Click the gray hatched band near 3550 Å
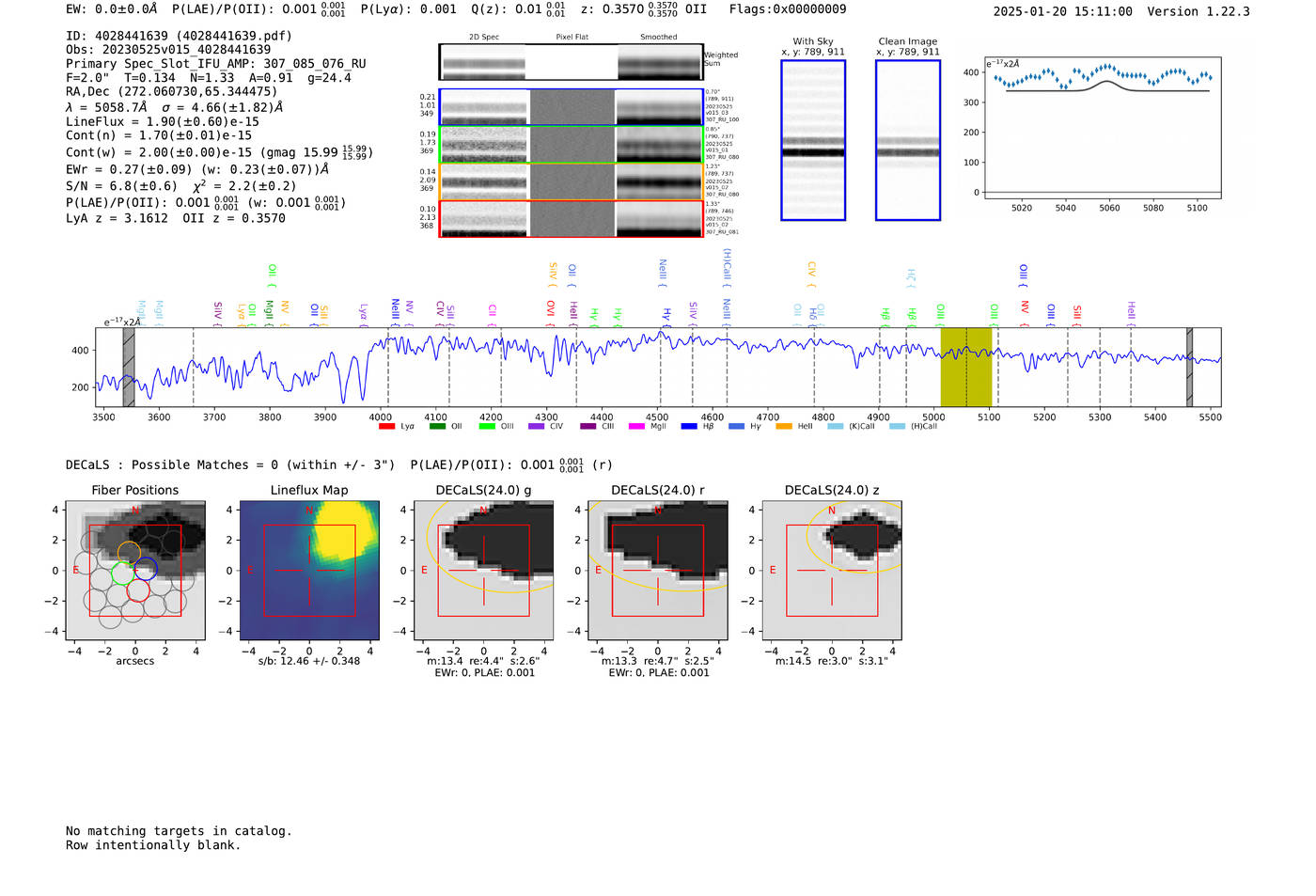The width and height of the screenshot is (1316, 896). tap(129, 368)
